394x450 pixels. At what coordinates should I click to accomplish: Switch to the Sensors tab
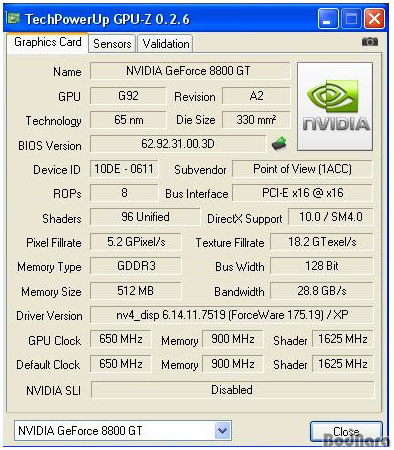(x=112, y=44)
